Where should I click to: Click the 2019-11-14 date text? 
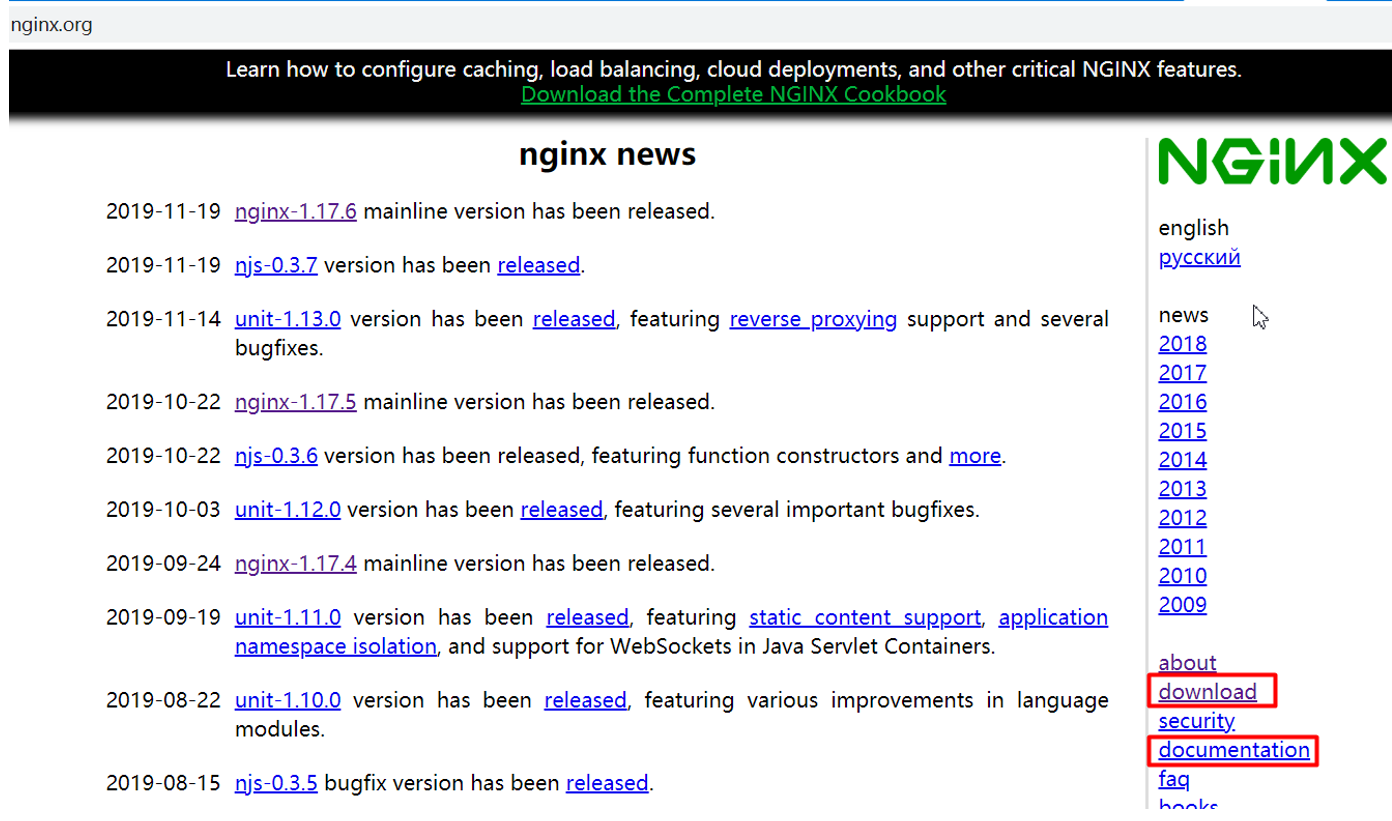click(163, 319)
